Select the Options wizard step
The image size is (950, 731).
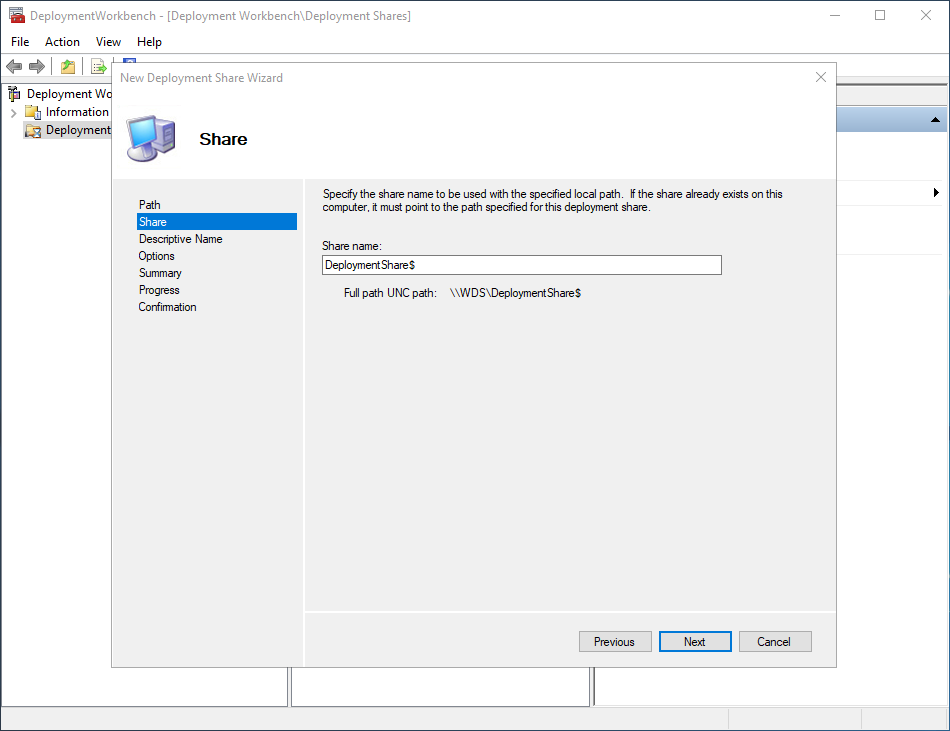click(x=156, y=256)
